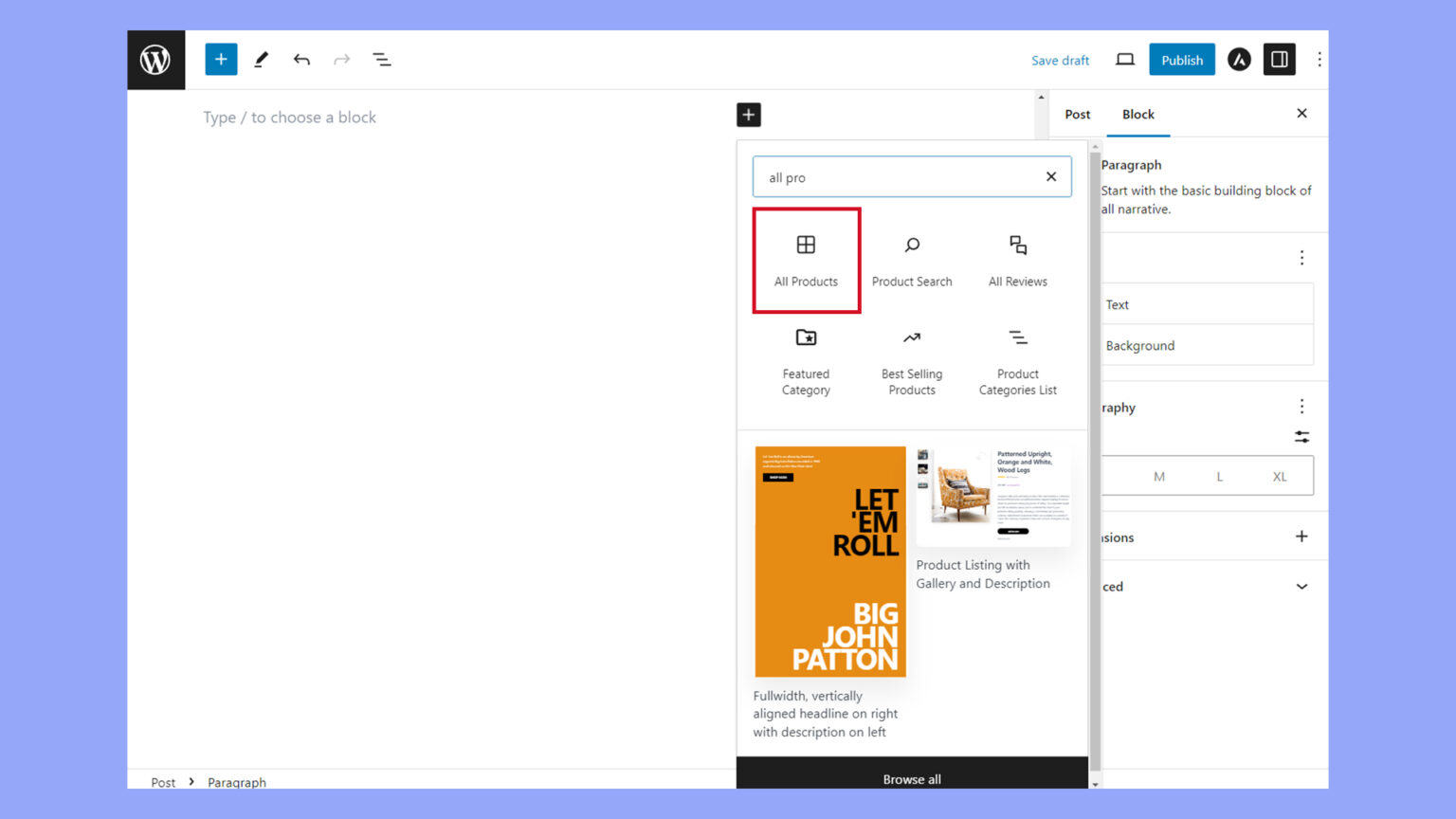Open the editor Options menu

[1319, 59]
